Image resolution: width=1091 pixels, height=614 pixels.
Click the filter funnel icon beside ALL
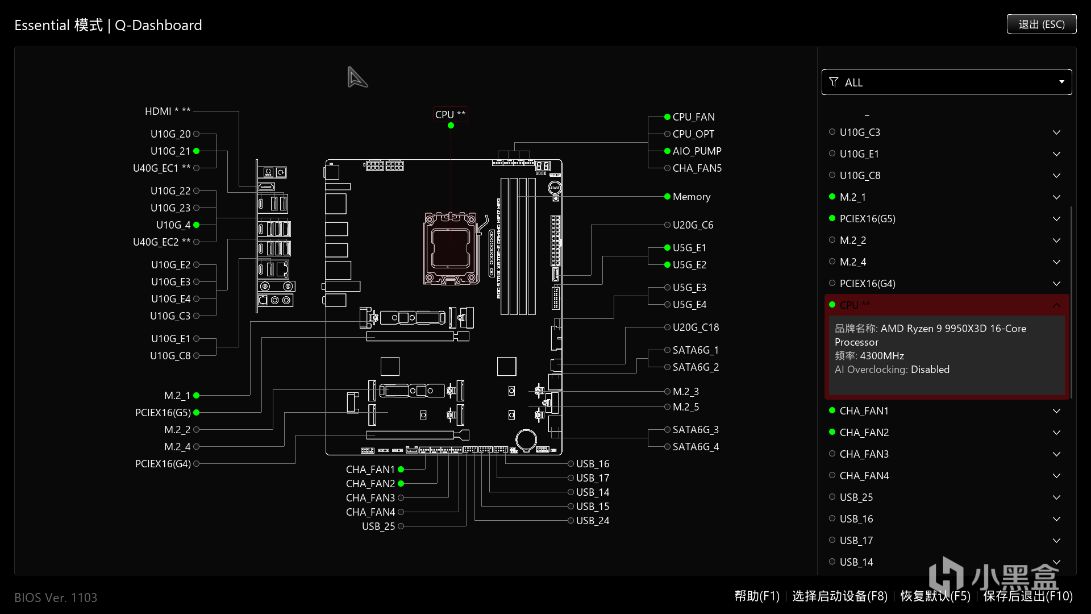pos(834,82)
